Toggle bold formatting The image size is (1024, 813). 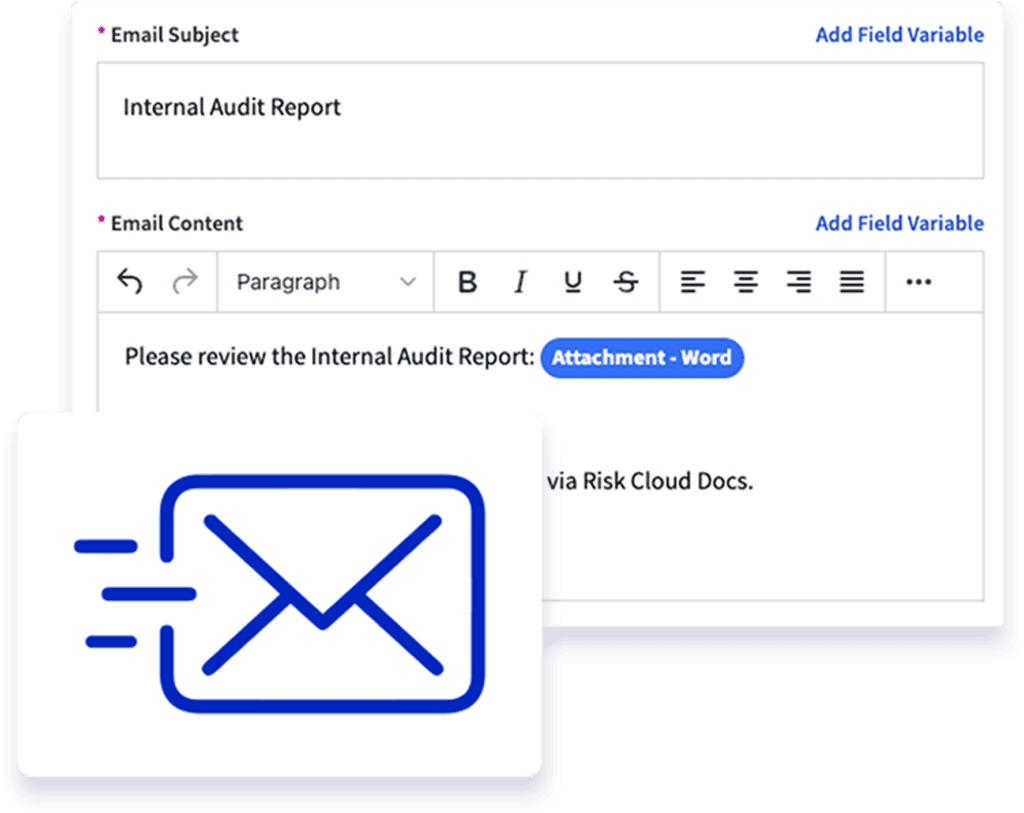(466, 282)
